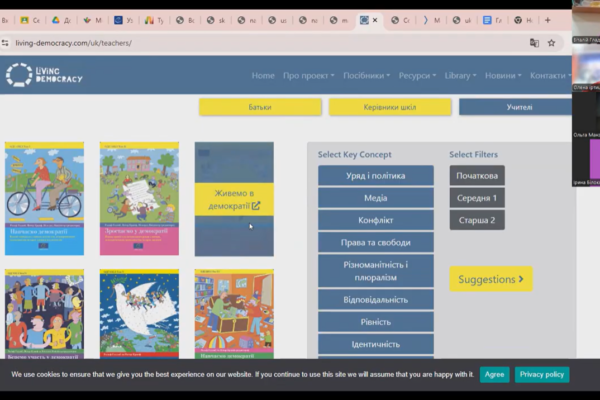The height and width of the screenshot is (400, 600).
Task: Open a new browser tab with plus icon
Action: pyautogui.click(x=547, y=20)
